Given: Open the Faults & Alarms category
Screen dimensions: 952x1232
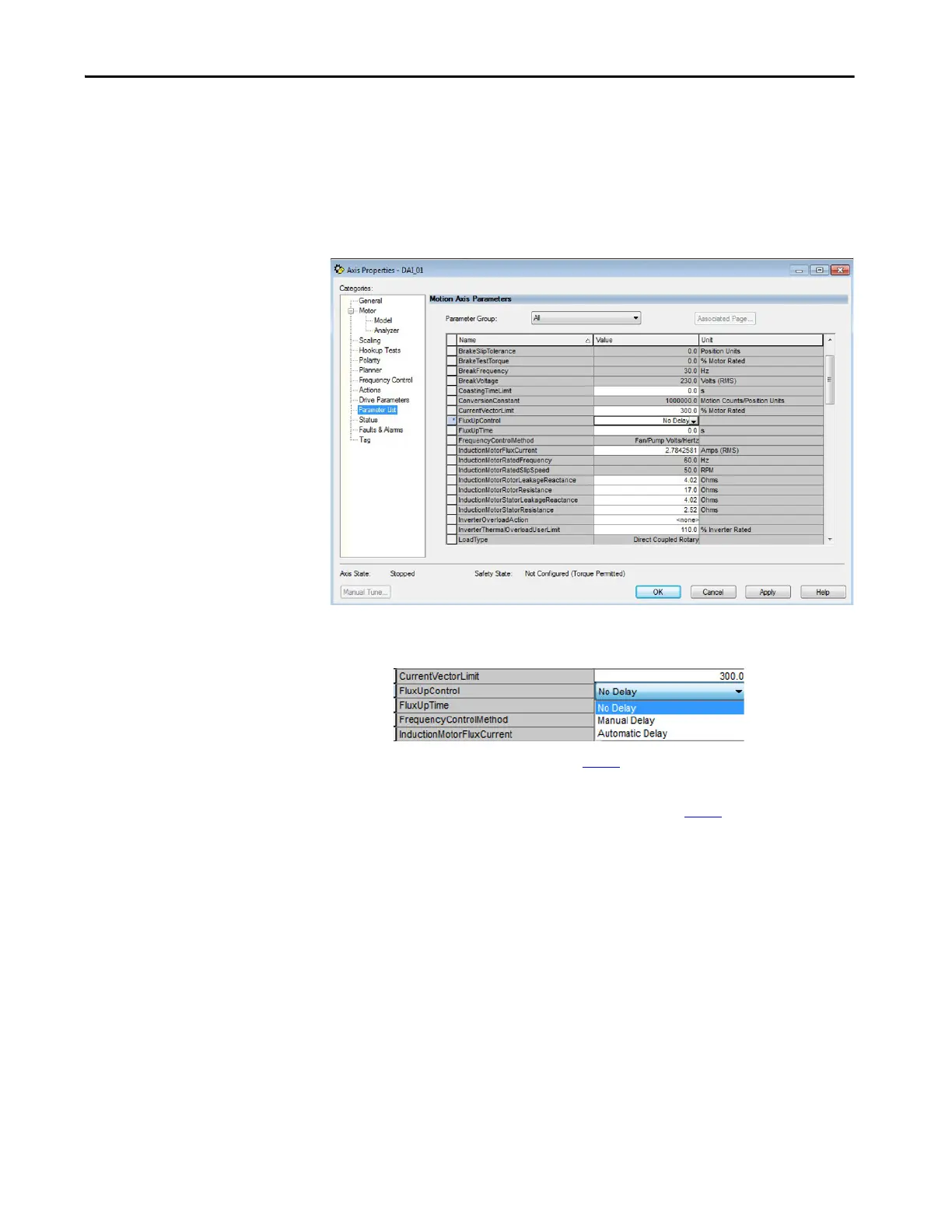Looking at the screenshot, I should (x=381, y=430).
